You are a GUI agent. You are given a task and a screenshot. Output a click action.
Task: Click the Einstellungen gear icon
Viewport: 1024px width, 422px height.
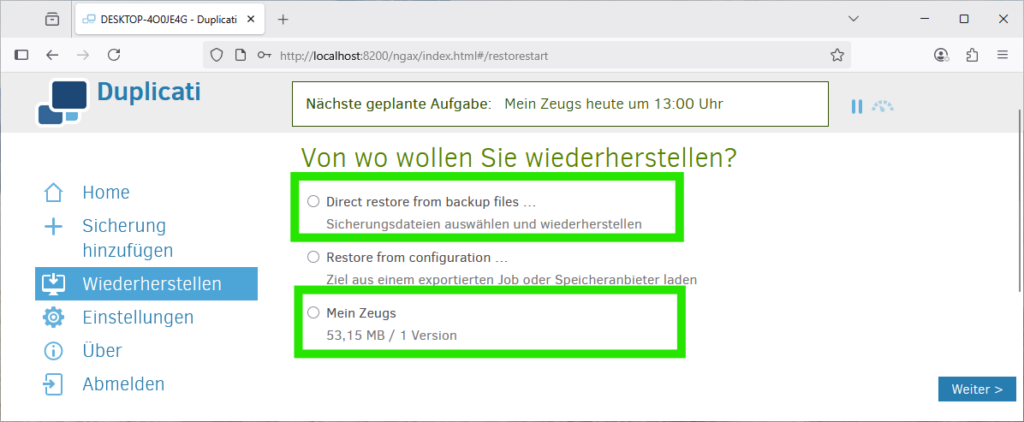point(53,317)
